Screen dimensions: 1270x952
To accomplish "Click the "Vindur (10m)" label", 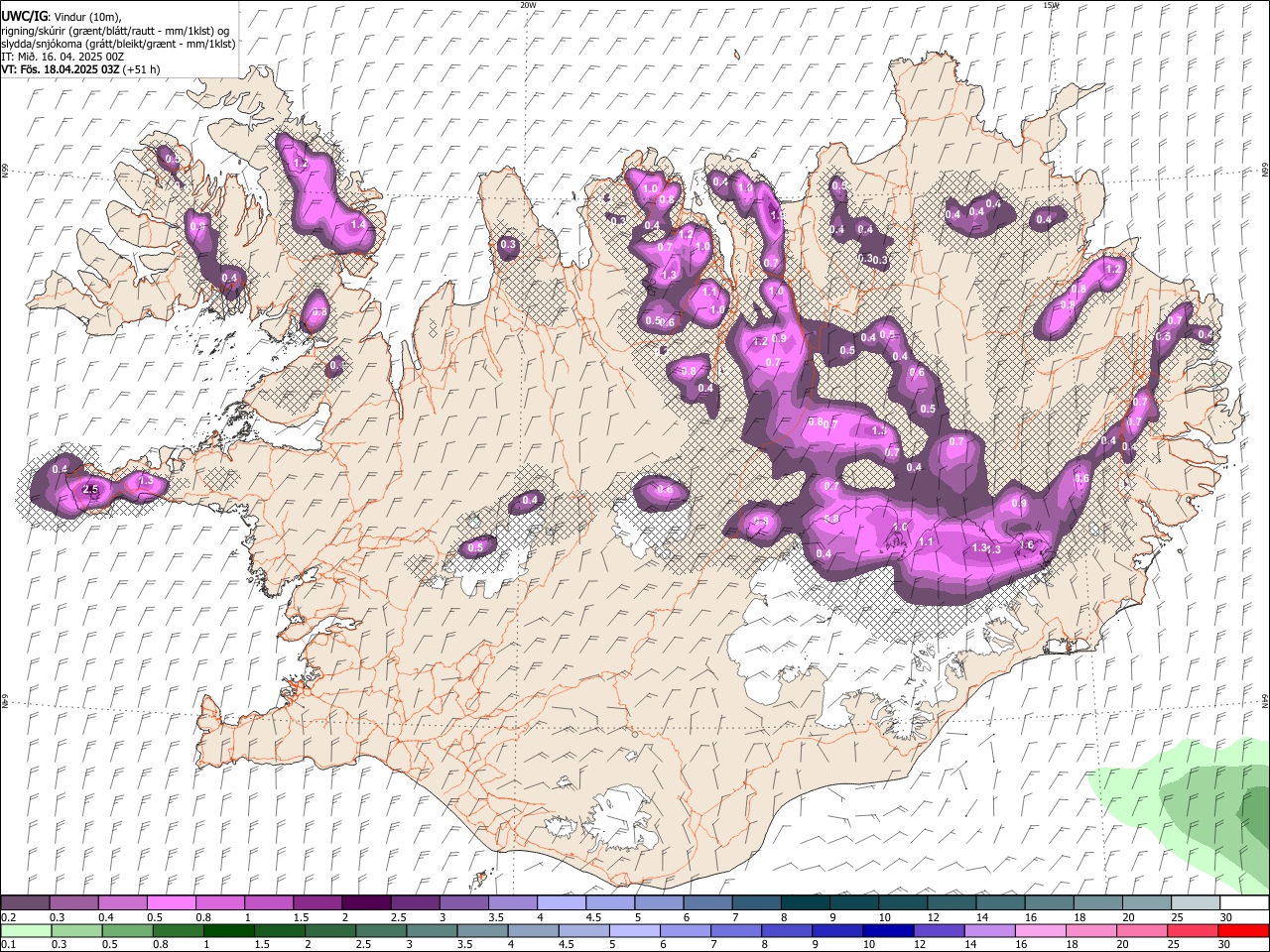I will point(87,17).
